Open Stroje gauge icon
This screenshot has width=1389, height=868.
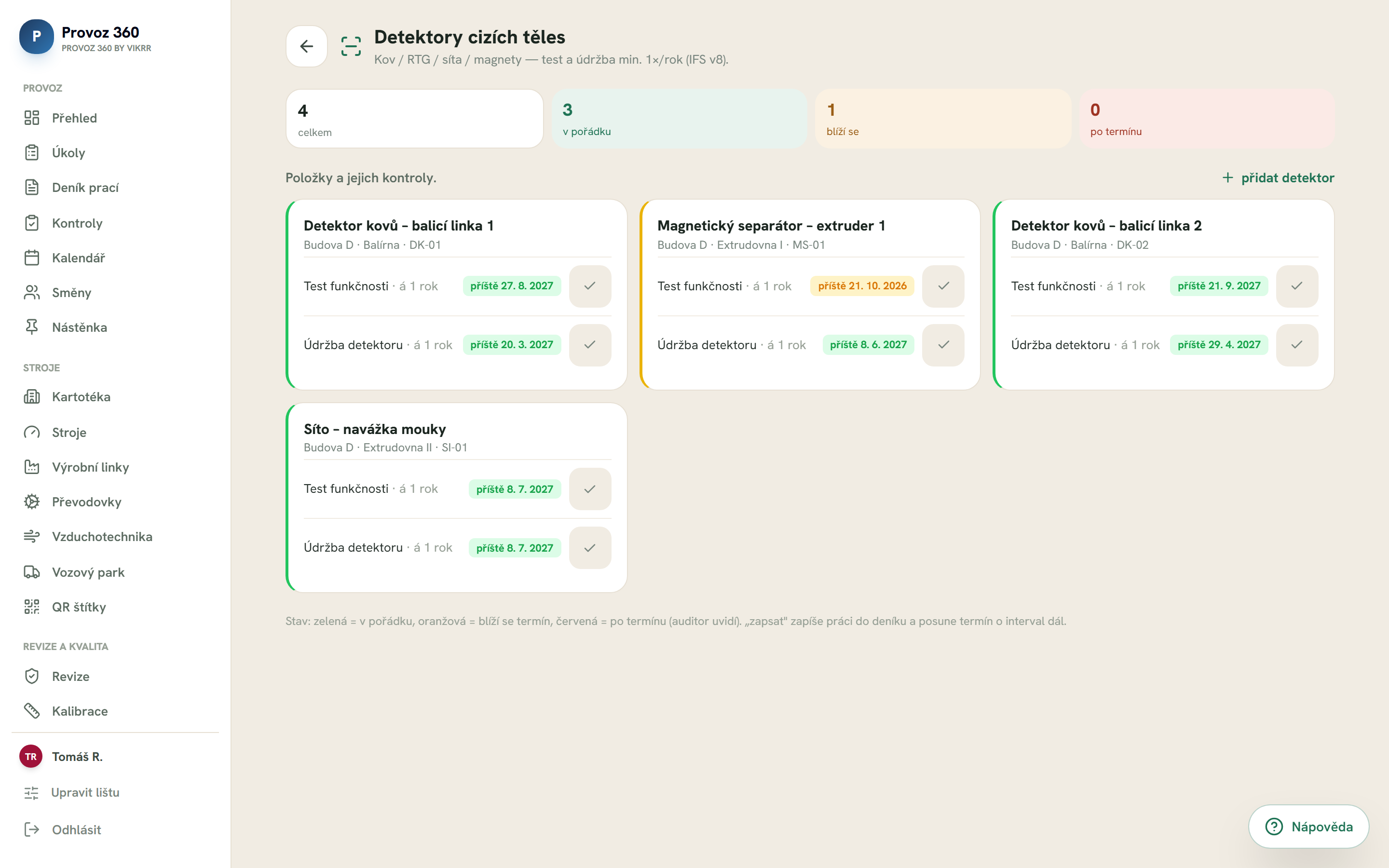pyautogui.click(x=31, y=432)
